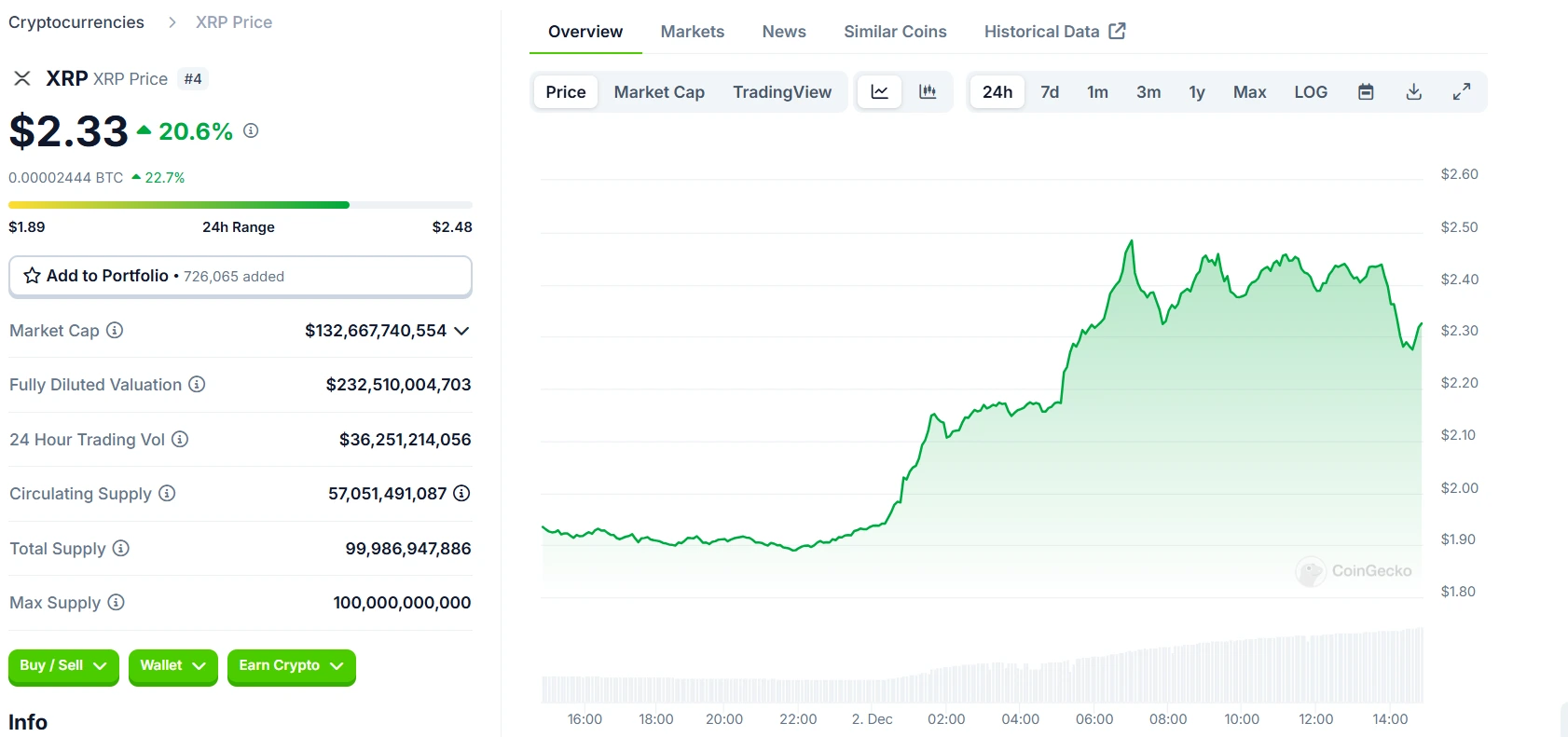Click the $1.89 range low value
Viewport: 1568px width, 737px height.
pyautogui.click(x=27, y=226)
